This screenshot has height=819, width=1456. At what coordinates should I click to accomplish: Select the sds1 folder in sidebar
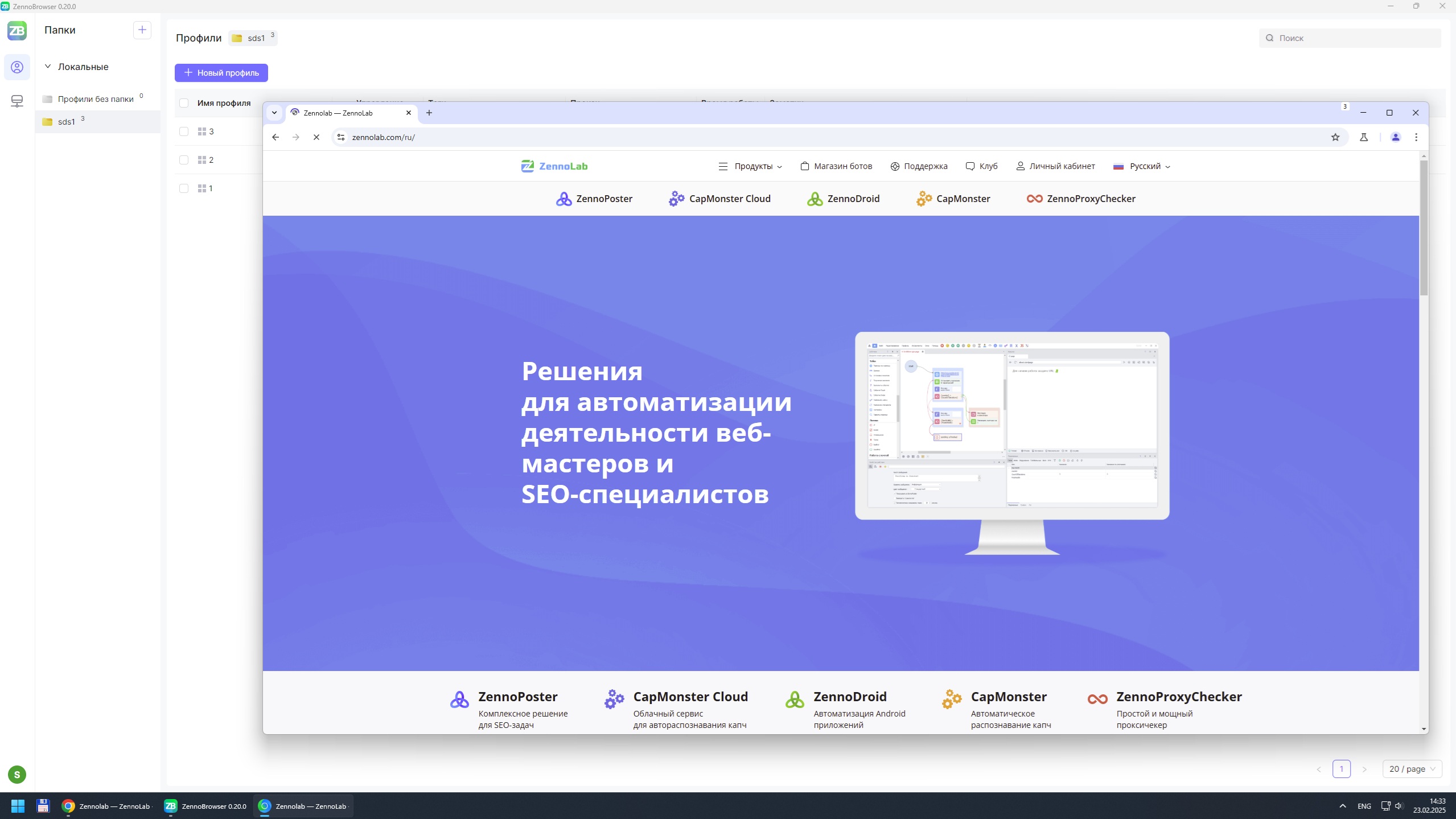click(x=98, y=122)
